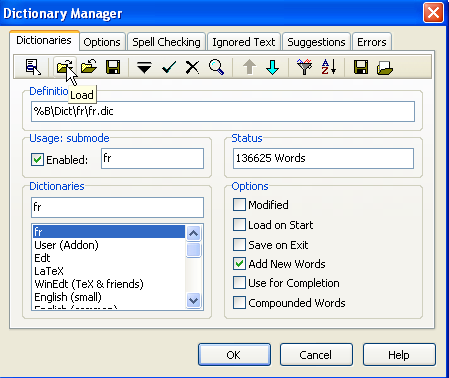Click the magnifying glass search icon
Viewport: 449px width, 378px height.
click(x=216, y=67)
